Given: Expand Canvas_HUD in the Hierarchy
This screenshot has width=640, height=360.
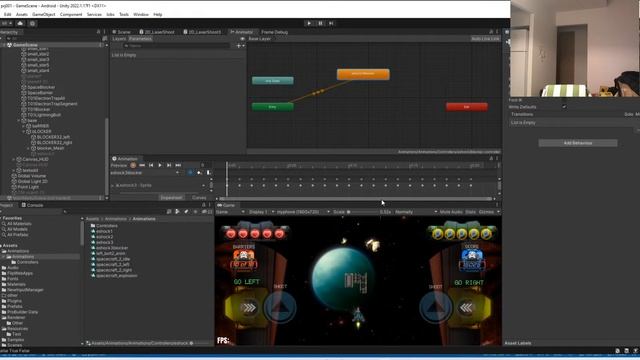Looking at the screenshot, I should (13, 159).
